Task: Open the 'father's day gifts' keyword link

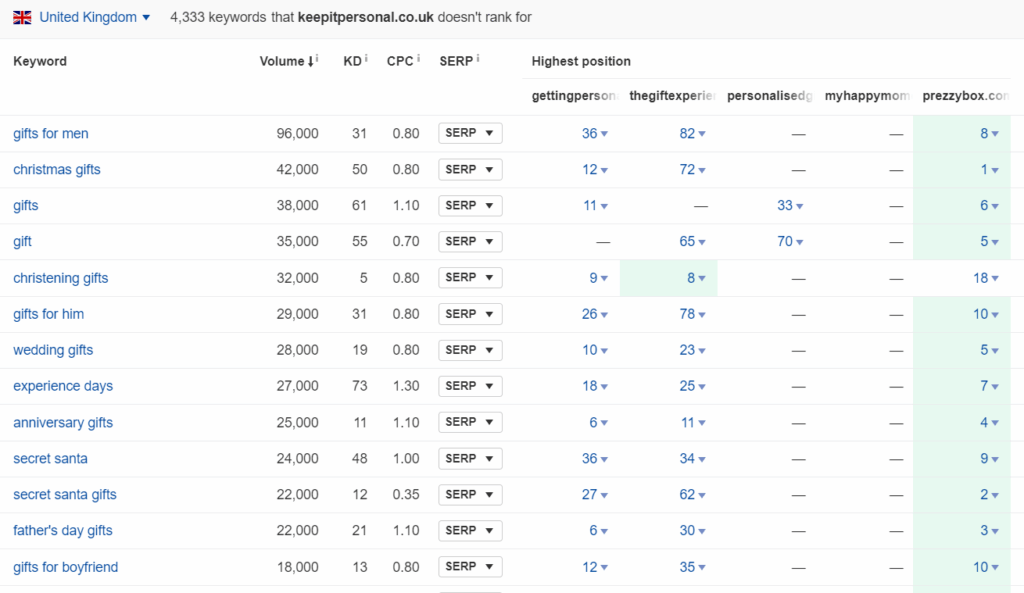Action: coord(63,530)
